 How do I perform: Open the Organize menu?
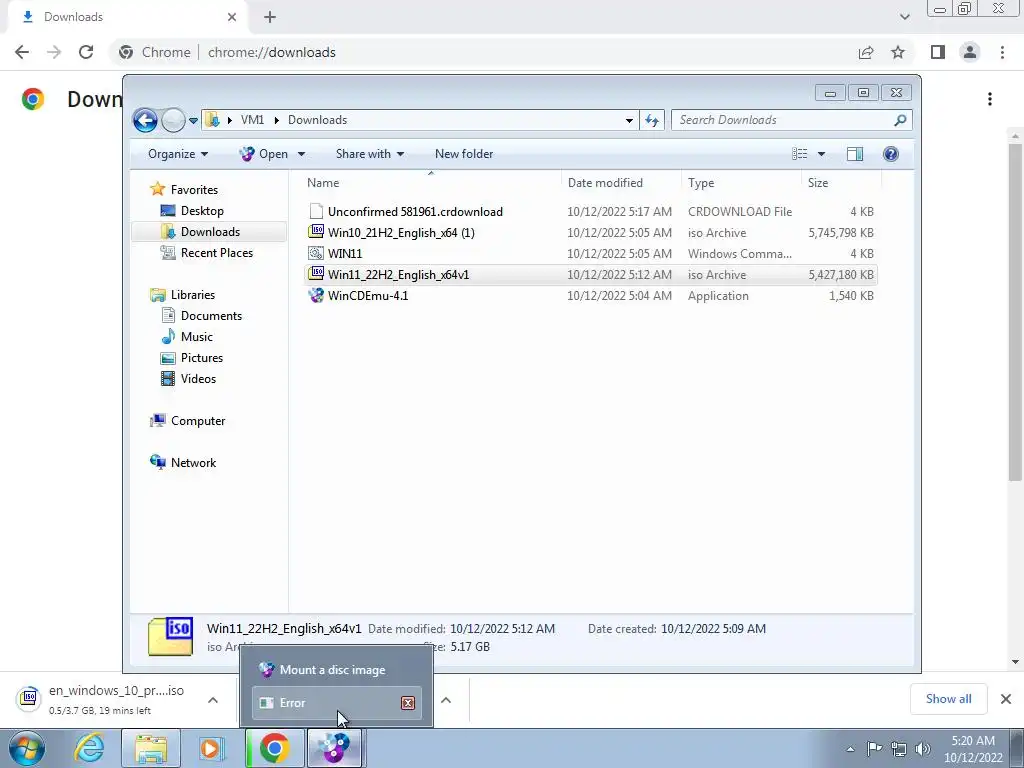point(178,154)
